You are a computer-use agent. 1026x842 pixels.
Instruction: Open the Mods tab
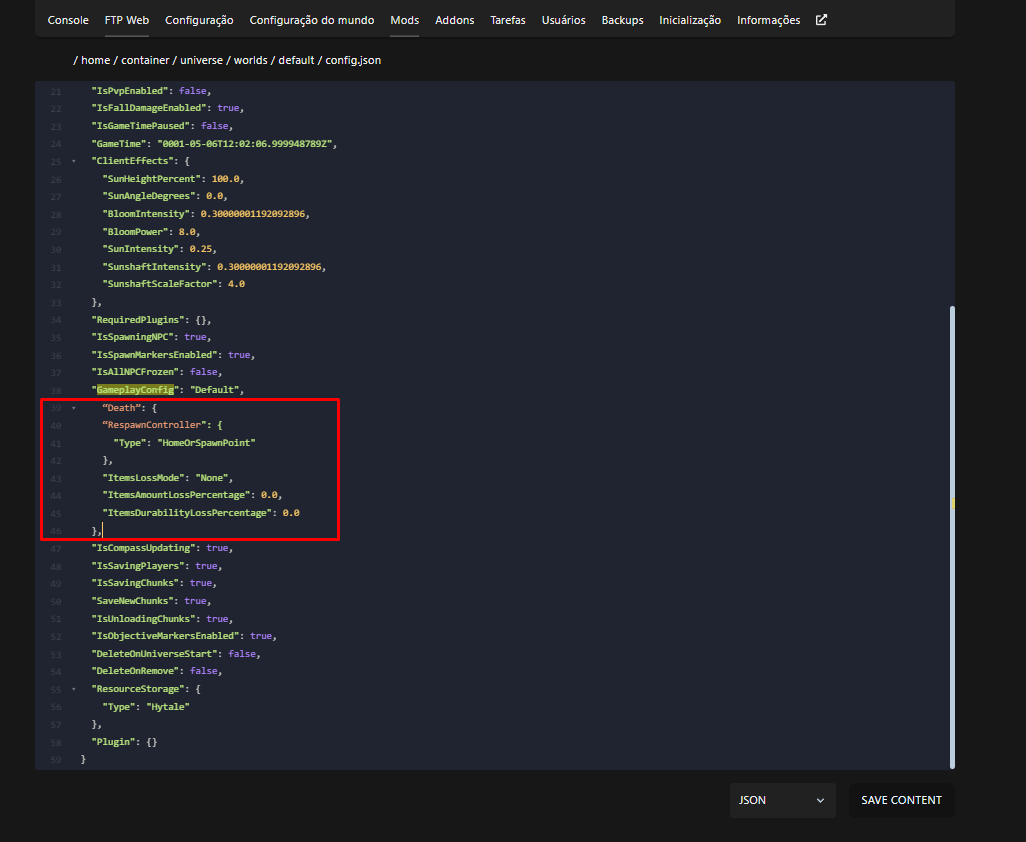tap(405, 20)
